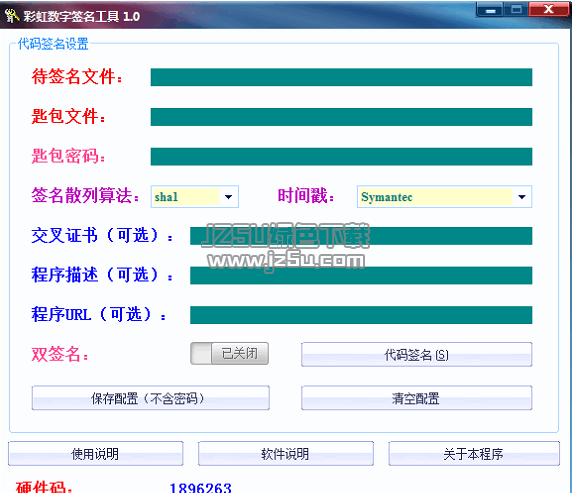572x493 pixels.
Task: Focus the 匙包密码 password field
Action: (341, 157)
